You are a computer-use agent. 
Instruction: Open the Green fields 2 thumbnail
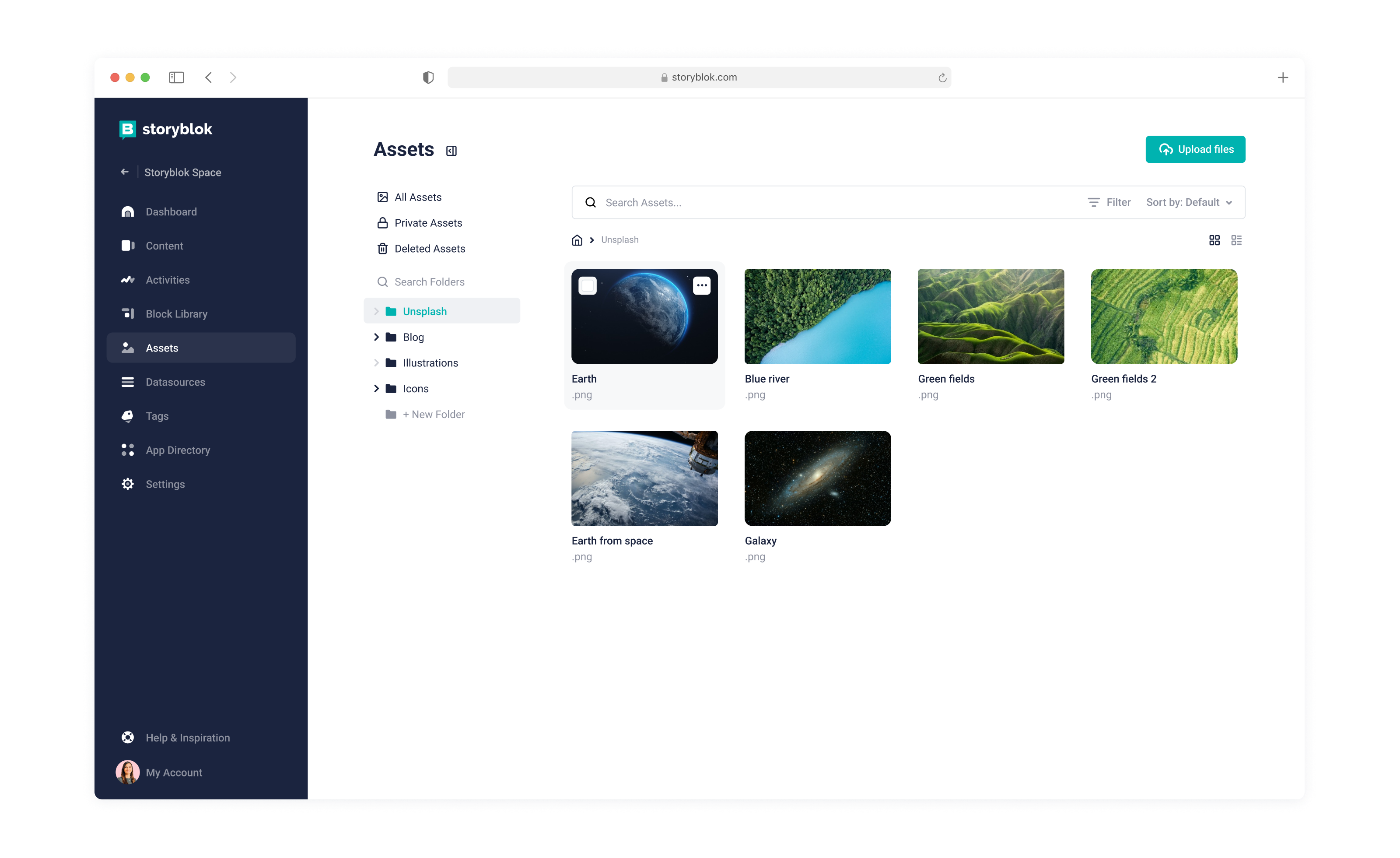[x=1164, y=316]
